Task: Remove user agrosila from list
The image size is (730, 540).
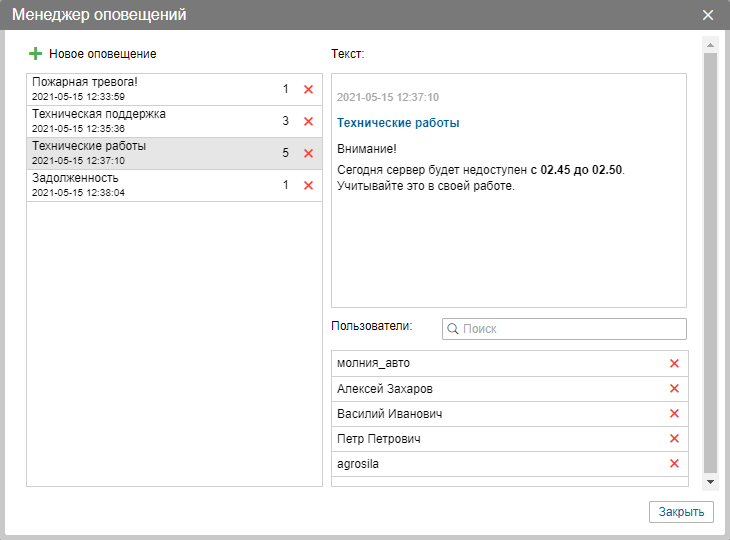Action: 674,463
